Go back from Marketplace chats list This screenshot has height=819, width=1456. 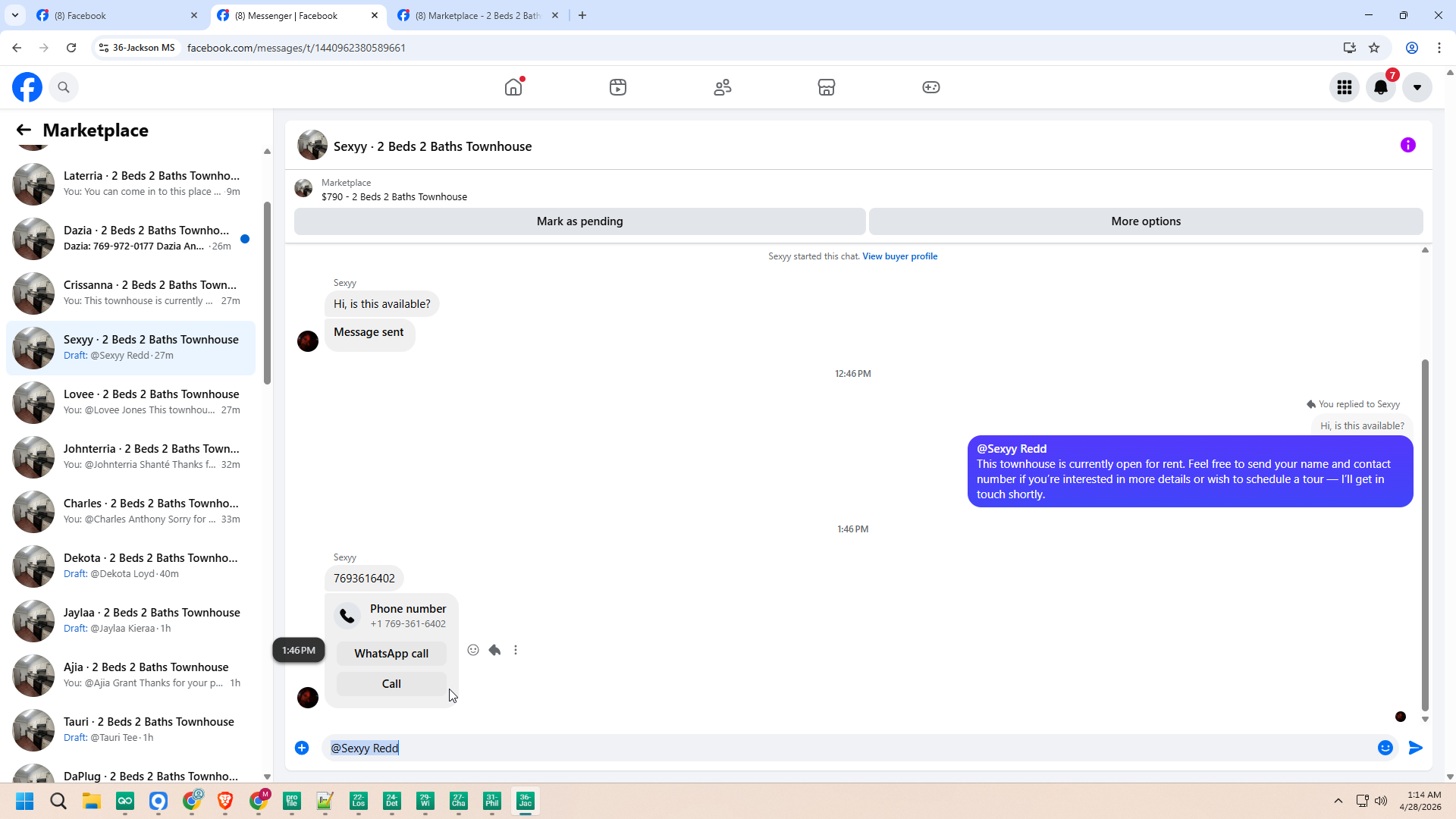pyautogui.click(x=24, y=130)
